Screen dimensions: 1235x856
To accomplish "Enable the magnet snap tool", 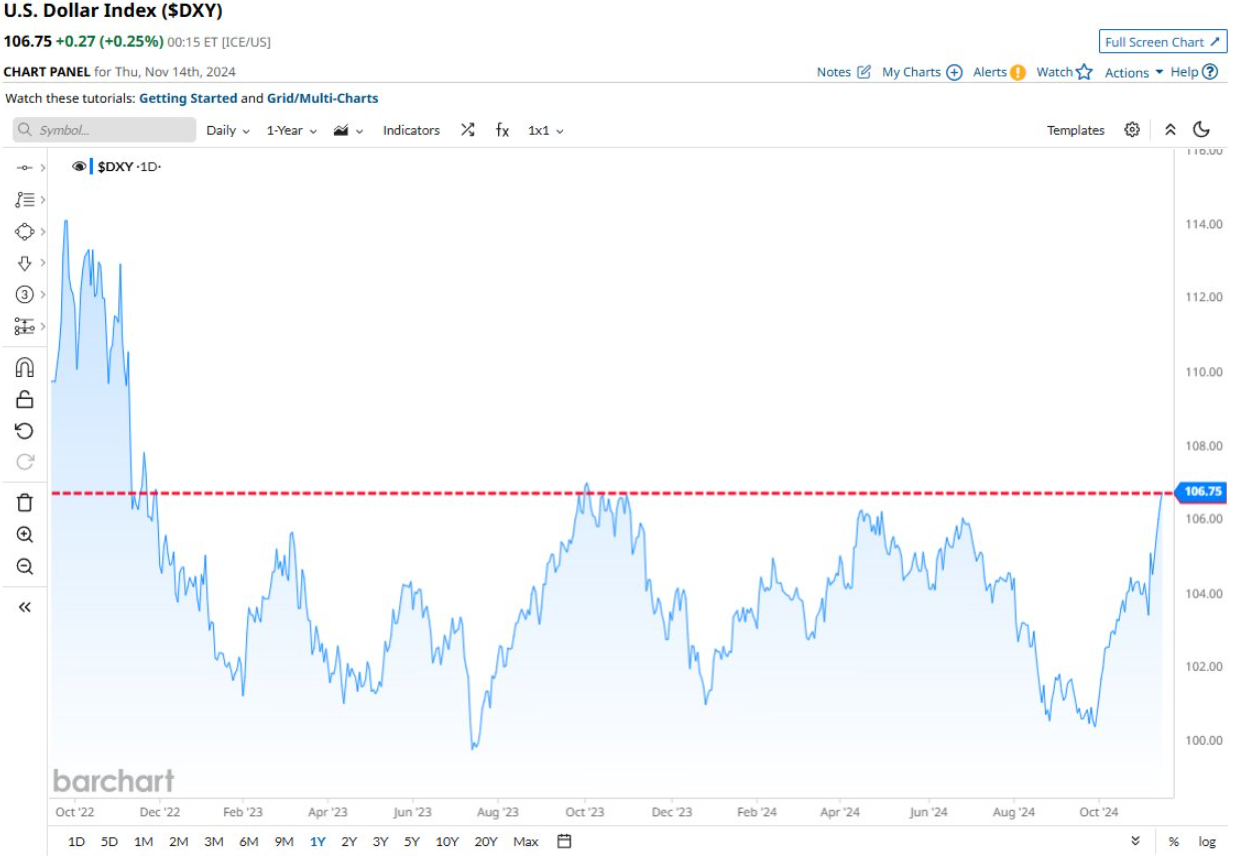I will click(25, 367).
